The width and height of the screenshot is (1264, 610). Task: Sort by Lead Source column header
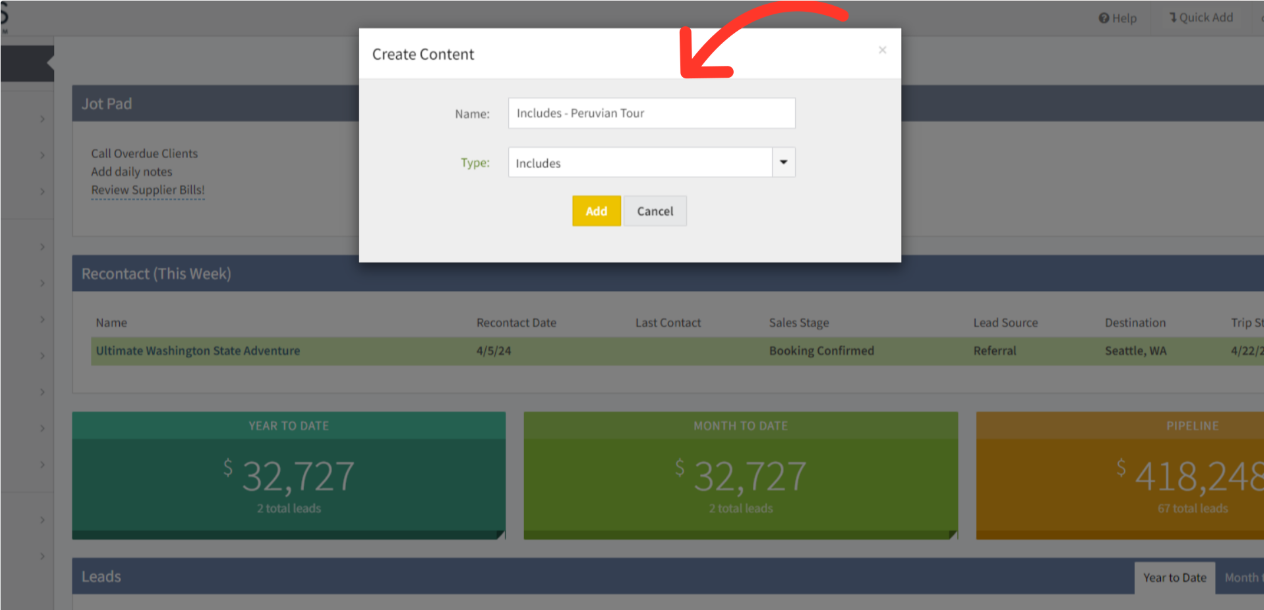(x=1005, y=323)
